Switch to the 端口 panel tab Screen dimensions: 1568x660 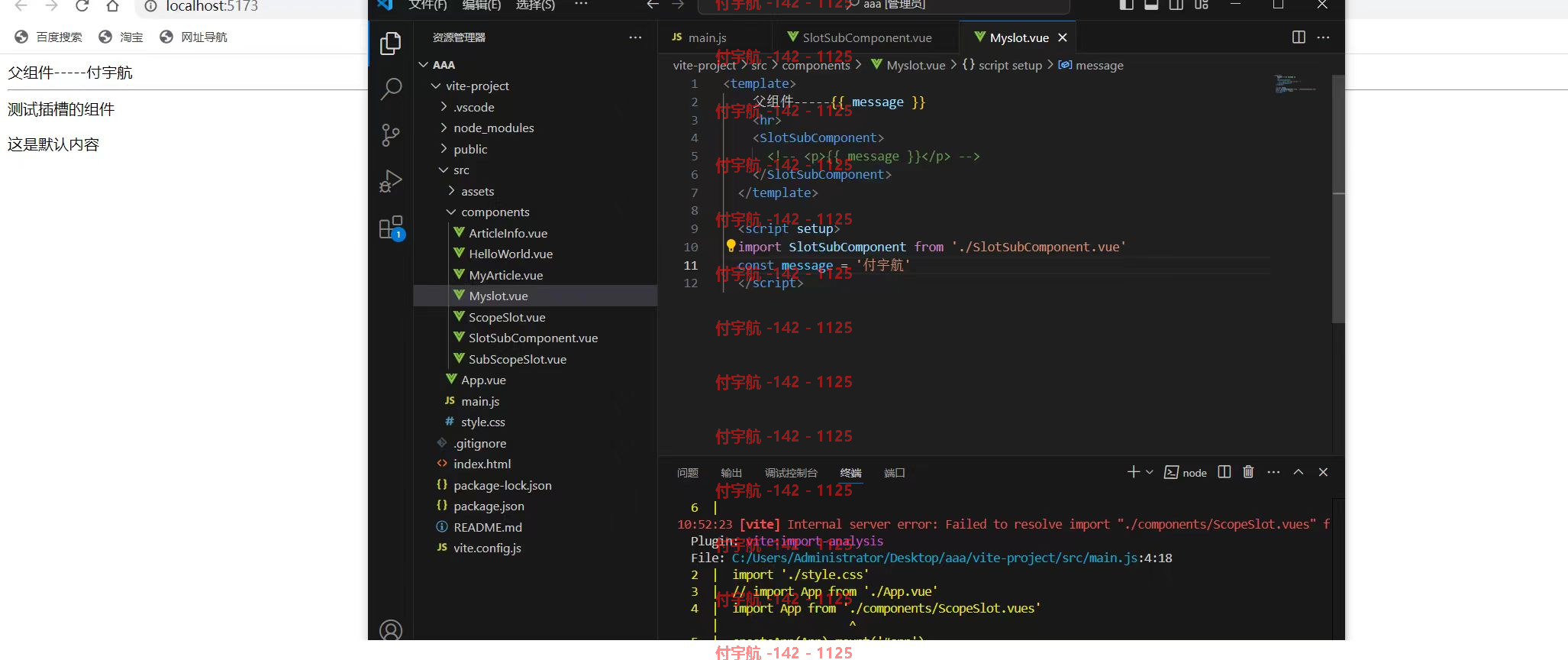pyautogui.click(x=894, y=473)
